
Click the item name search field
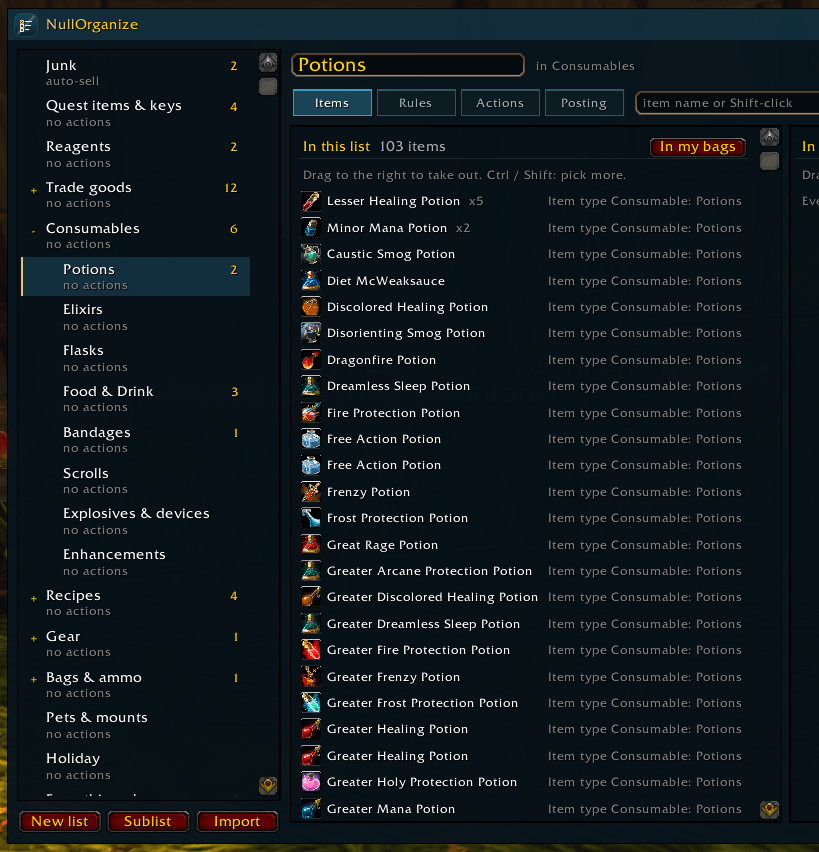coord(728,103)
